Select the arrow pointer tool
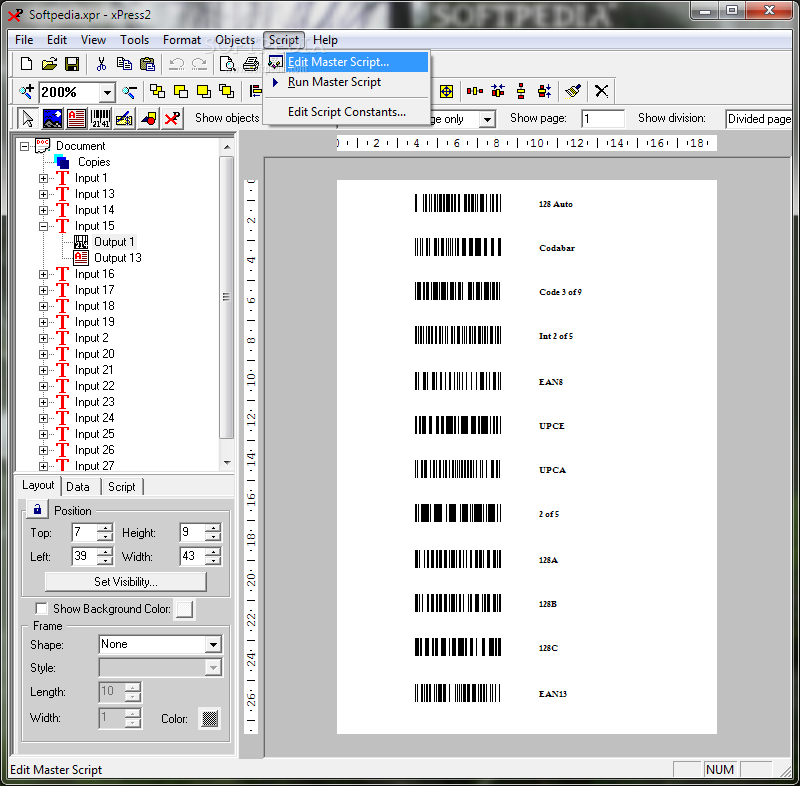This screenshot has height=786, width=800. [x=28, y=118]
